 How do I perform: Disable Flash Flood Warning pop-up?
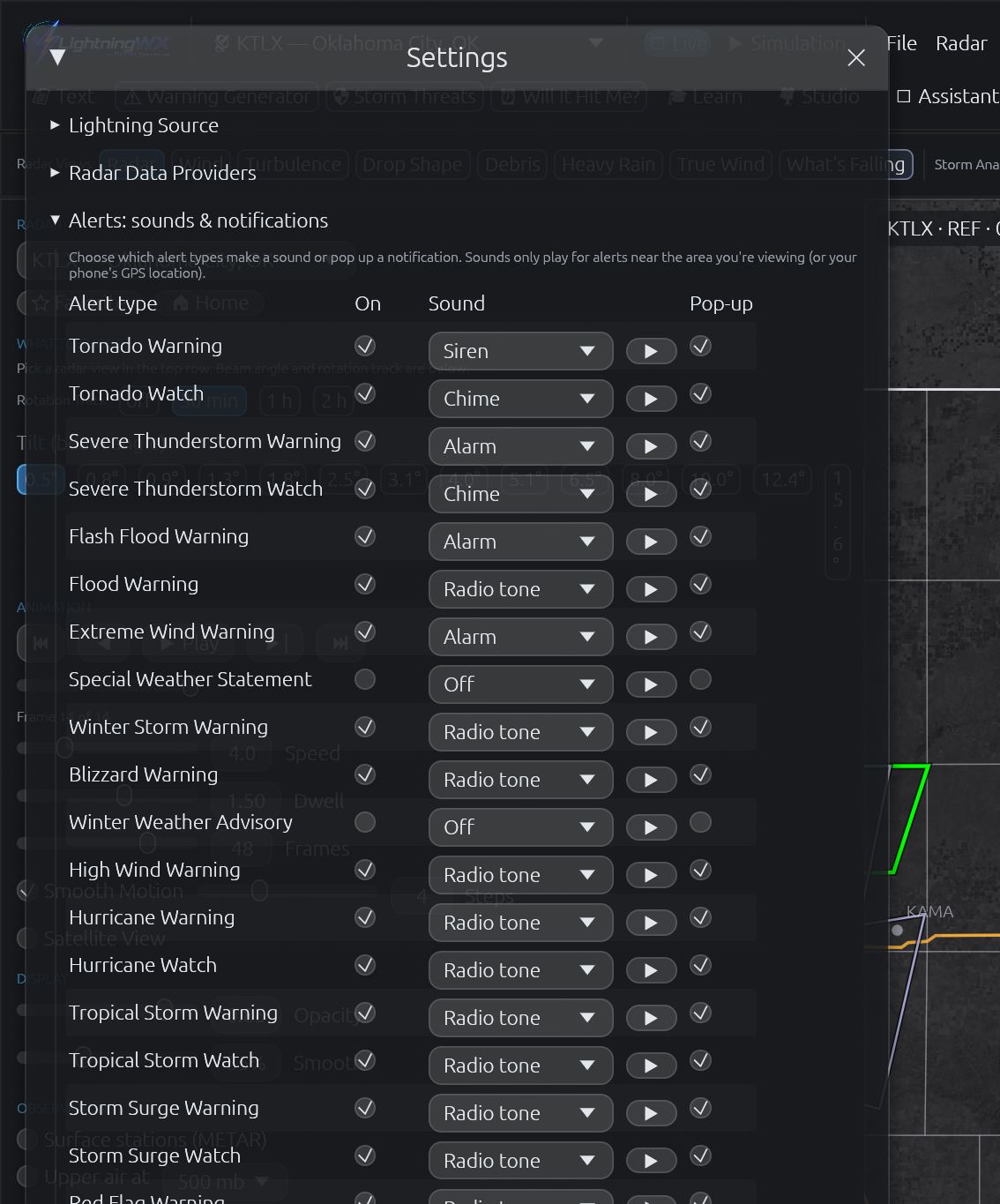[700, 536]
